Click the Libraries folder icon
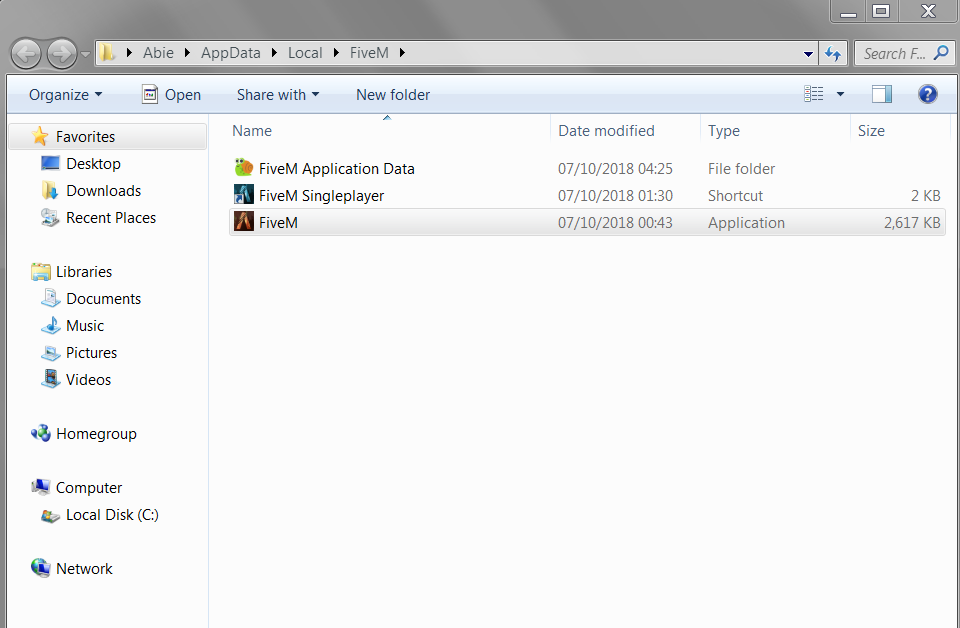This screenshot has width=960, height=628. click(x=40, y=271)
